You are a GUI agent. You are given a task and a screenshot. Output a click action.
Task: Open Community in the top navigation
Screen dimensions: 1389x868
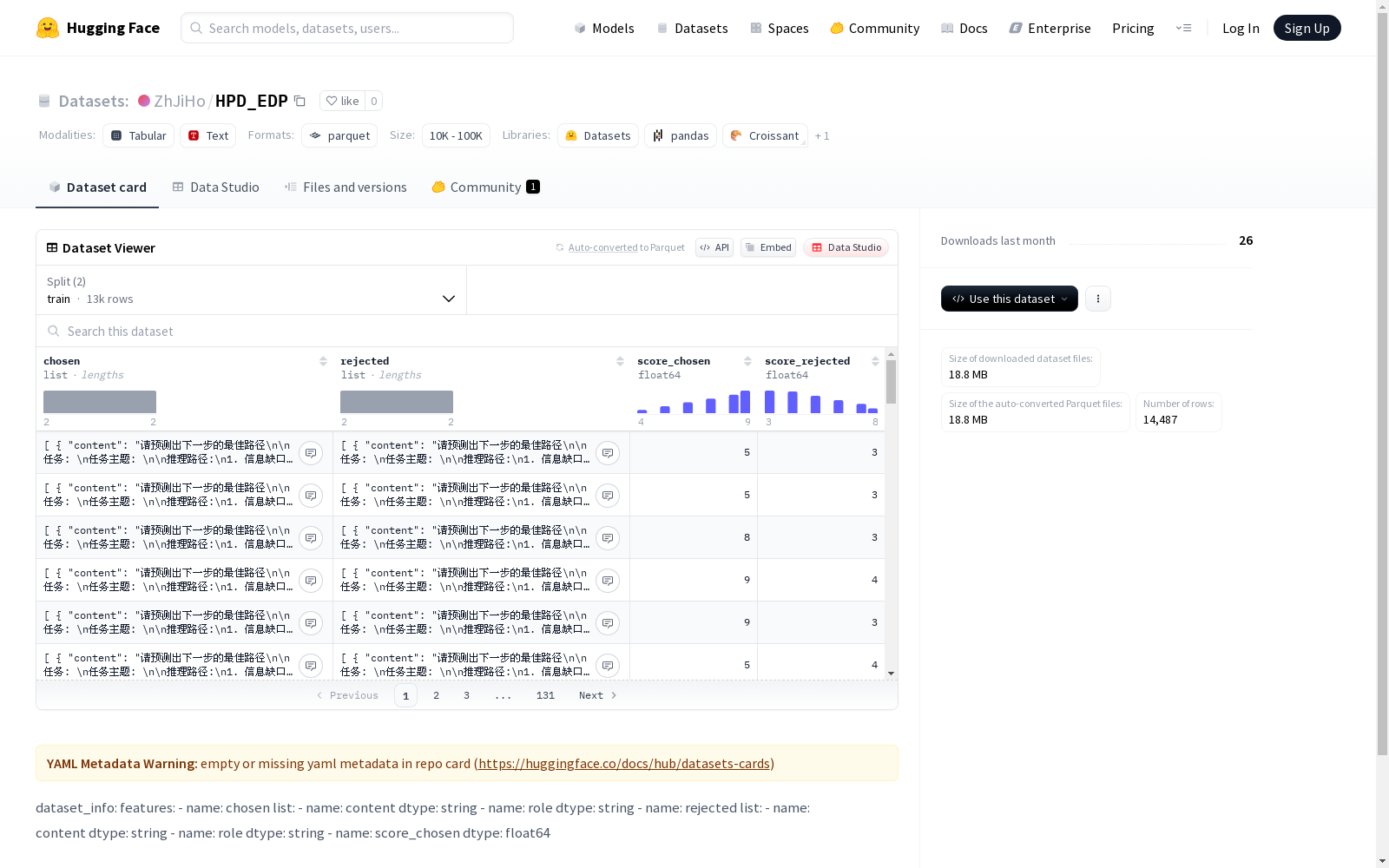tap(874, 28)
